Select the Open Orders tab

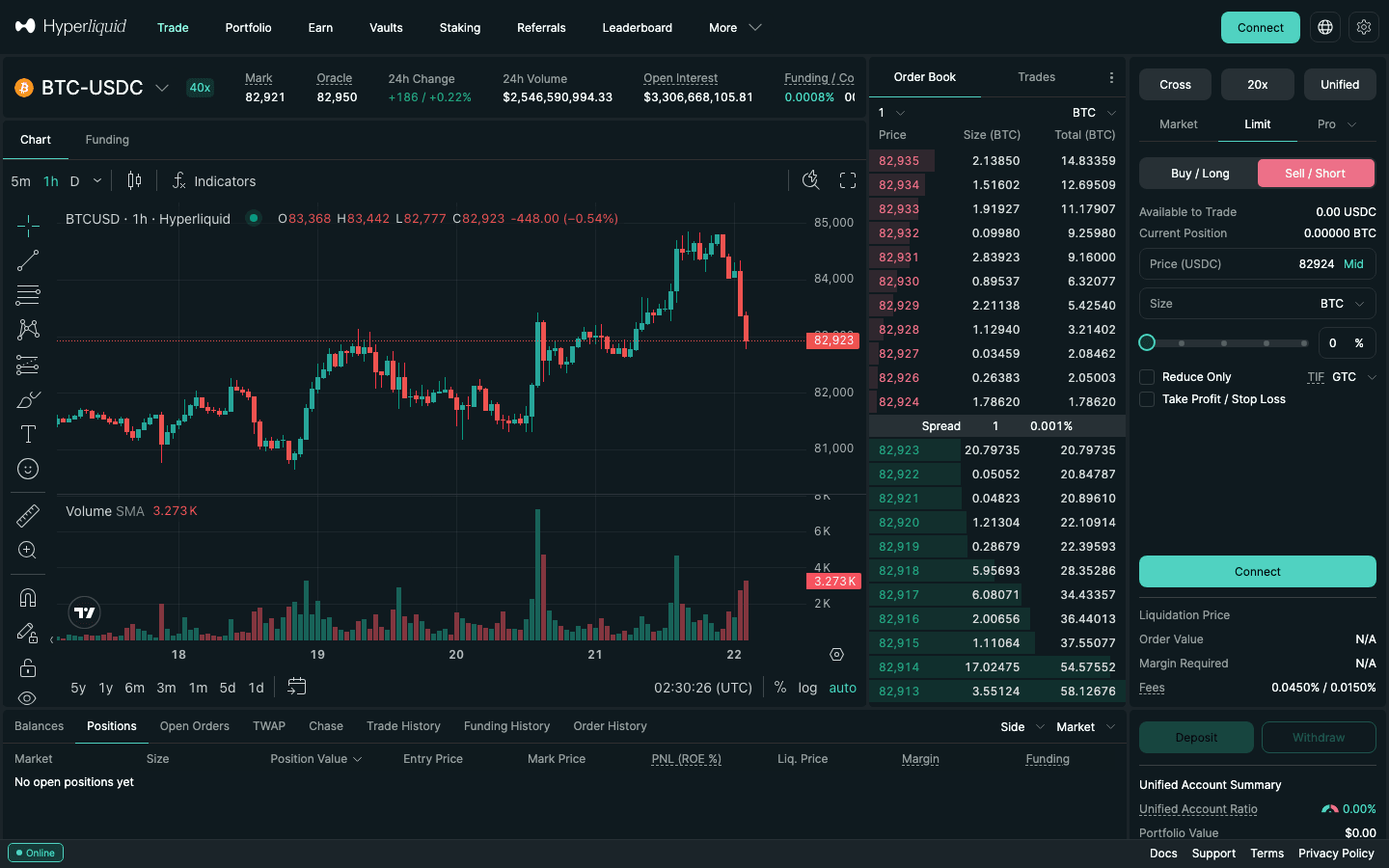[x=195, y=726]
